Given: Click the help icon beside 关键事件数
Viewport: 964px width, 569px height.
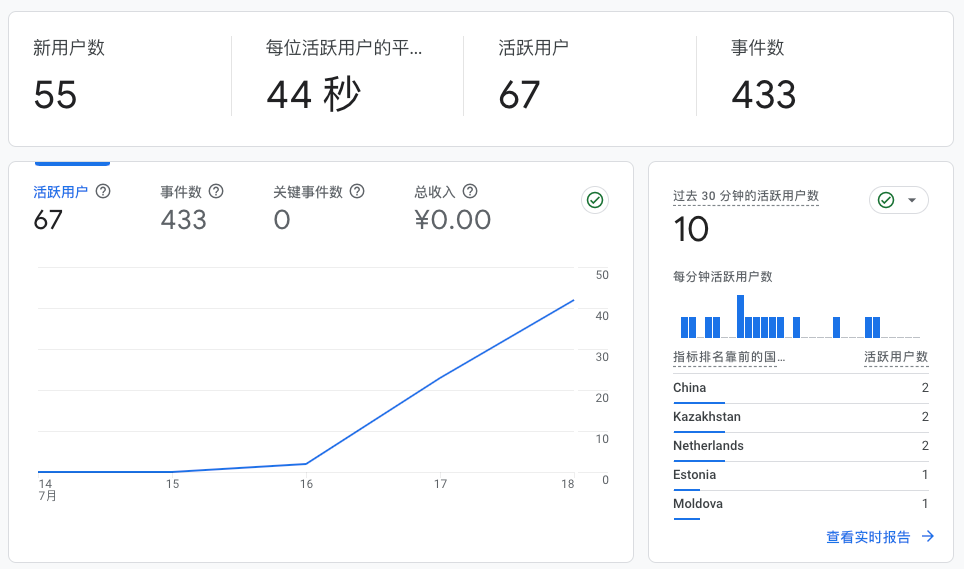Looking at the screenshot, I should [357, 191].
